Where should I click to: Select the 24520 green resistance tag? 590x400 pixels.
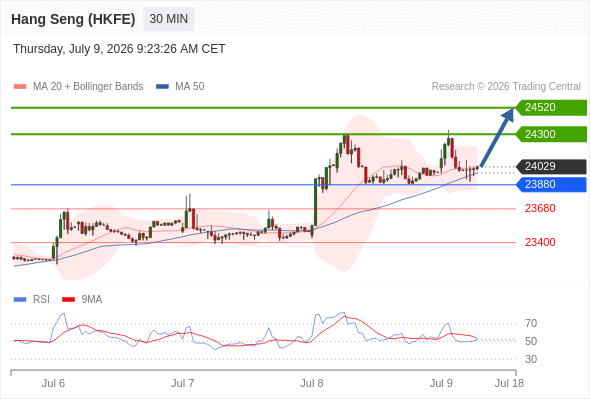[551, 108]
